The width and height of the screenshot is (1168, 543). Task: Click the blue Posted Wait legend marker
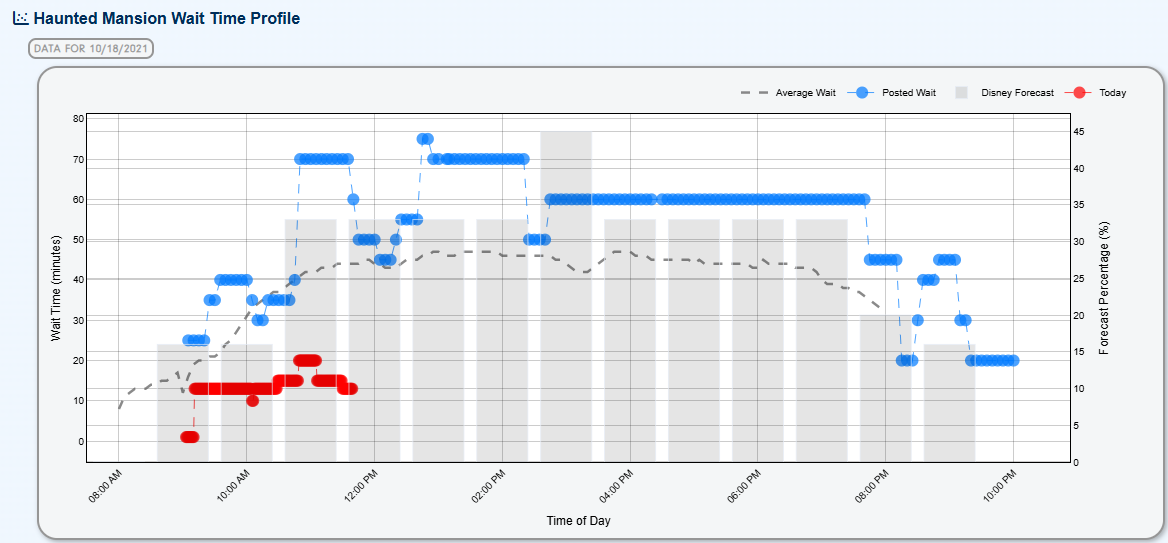[861, 93]
